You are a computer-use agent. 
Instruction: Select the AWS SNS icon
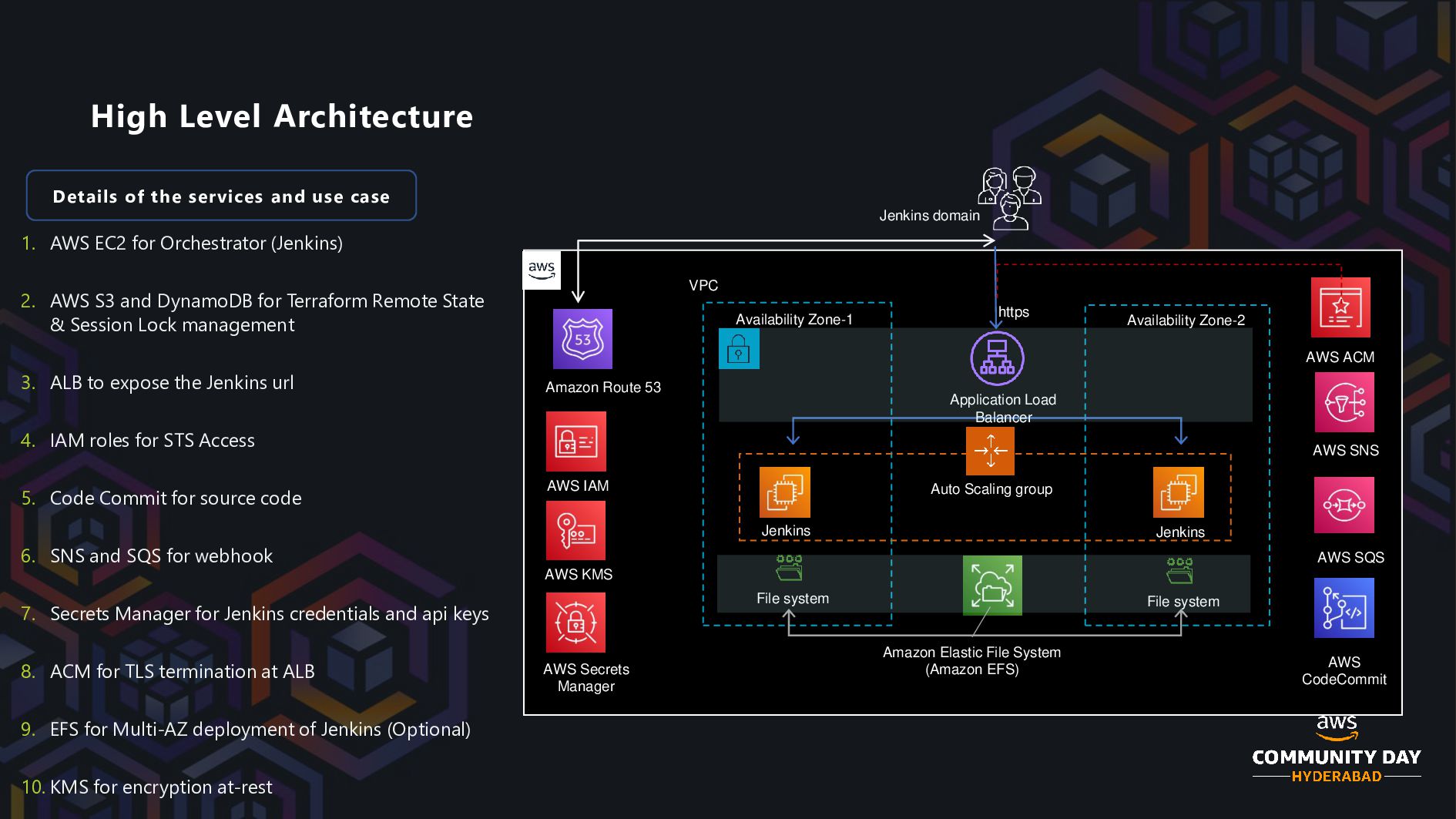pos(1344,402)
